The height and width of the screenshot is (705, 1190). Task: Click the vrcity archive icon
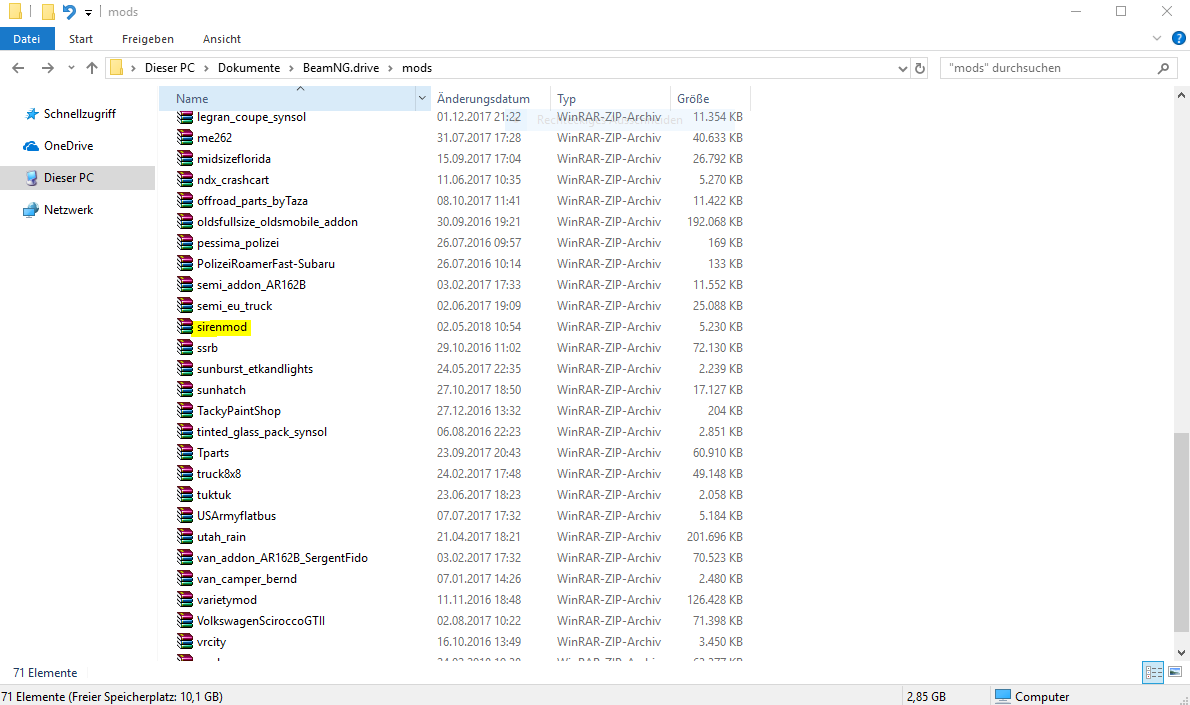(184, 641)
